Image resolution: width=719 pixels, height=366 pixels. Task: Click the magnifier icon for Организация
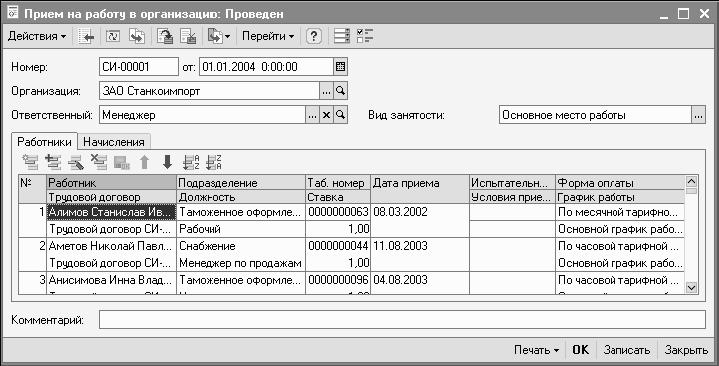click(340, 91)
